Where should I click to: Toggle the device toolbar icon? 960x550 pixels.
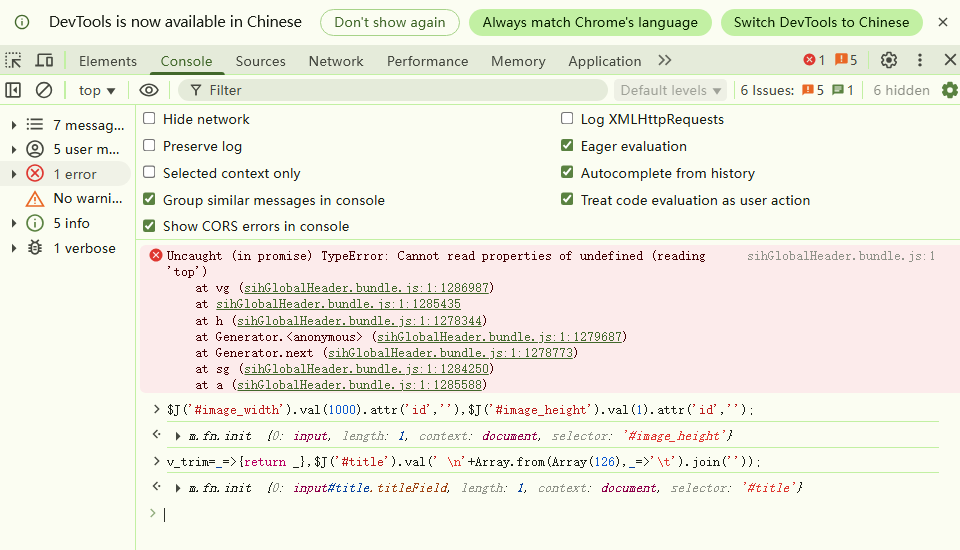[x=44, y=61]
